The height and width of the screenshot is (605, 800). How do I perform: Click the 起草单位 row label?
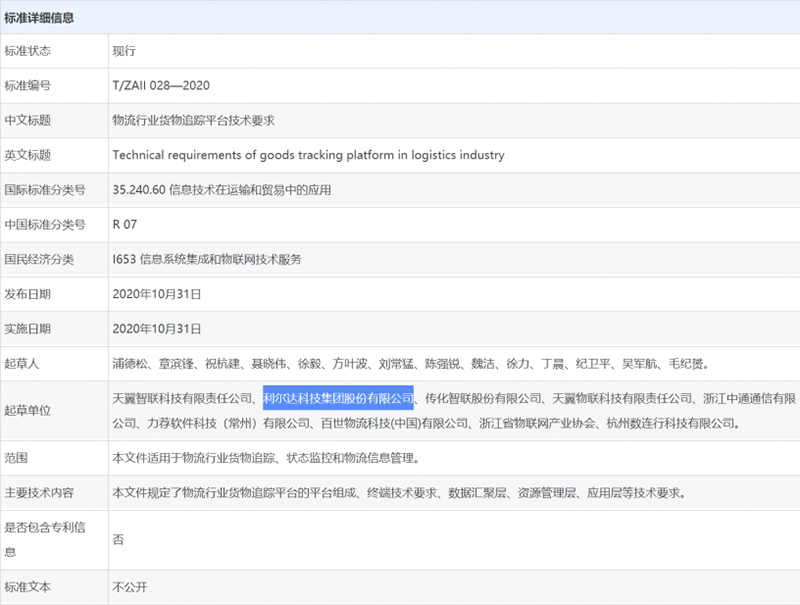coord(28,411)
